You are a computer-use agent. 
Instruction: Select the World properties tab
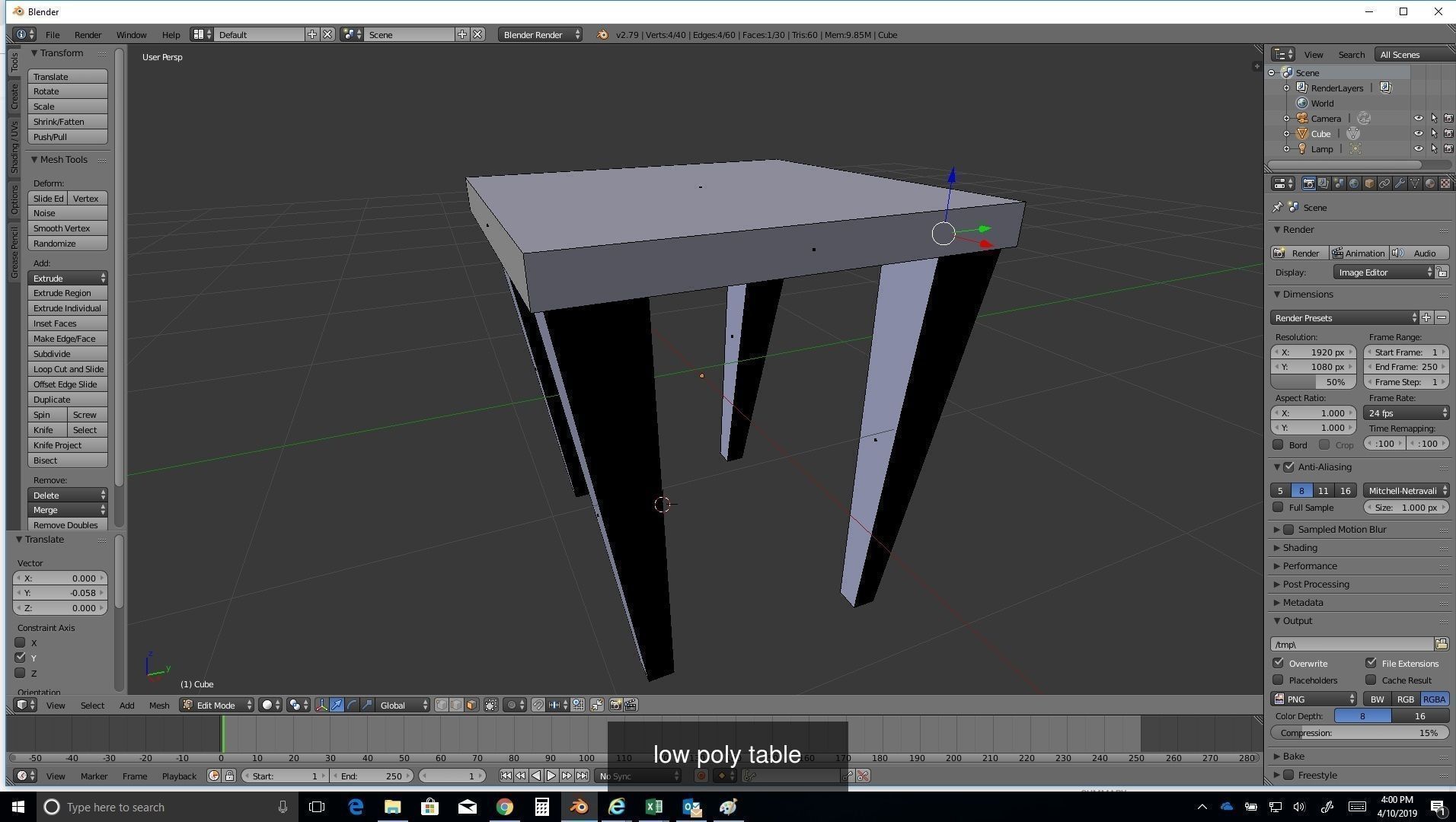pyautogui.click(x=1354, y=183)
